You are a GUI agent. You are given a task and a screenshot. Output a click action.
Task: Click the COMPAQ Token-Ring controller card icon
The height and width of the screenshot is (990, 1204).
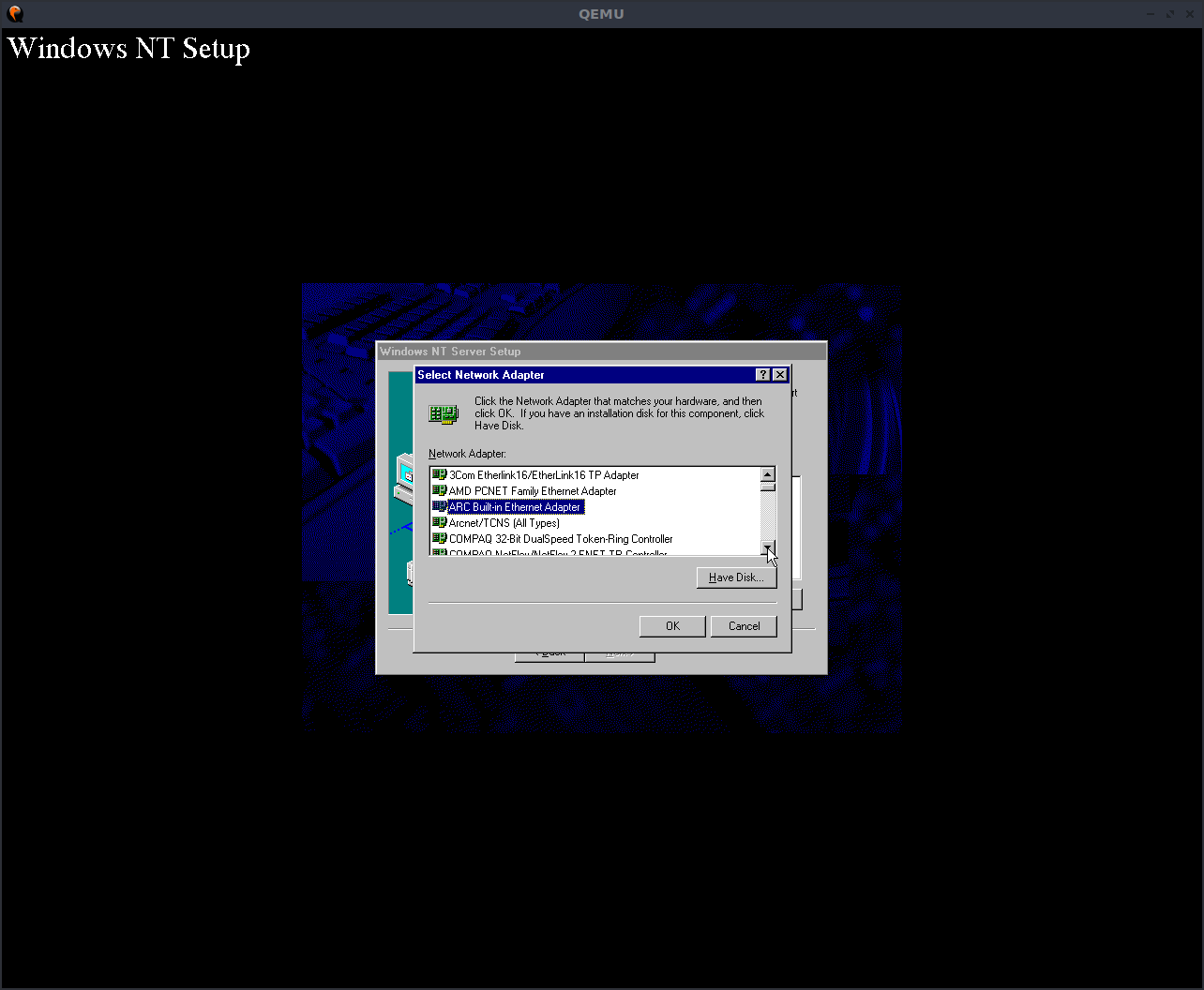pos(439,539)
